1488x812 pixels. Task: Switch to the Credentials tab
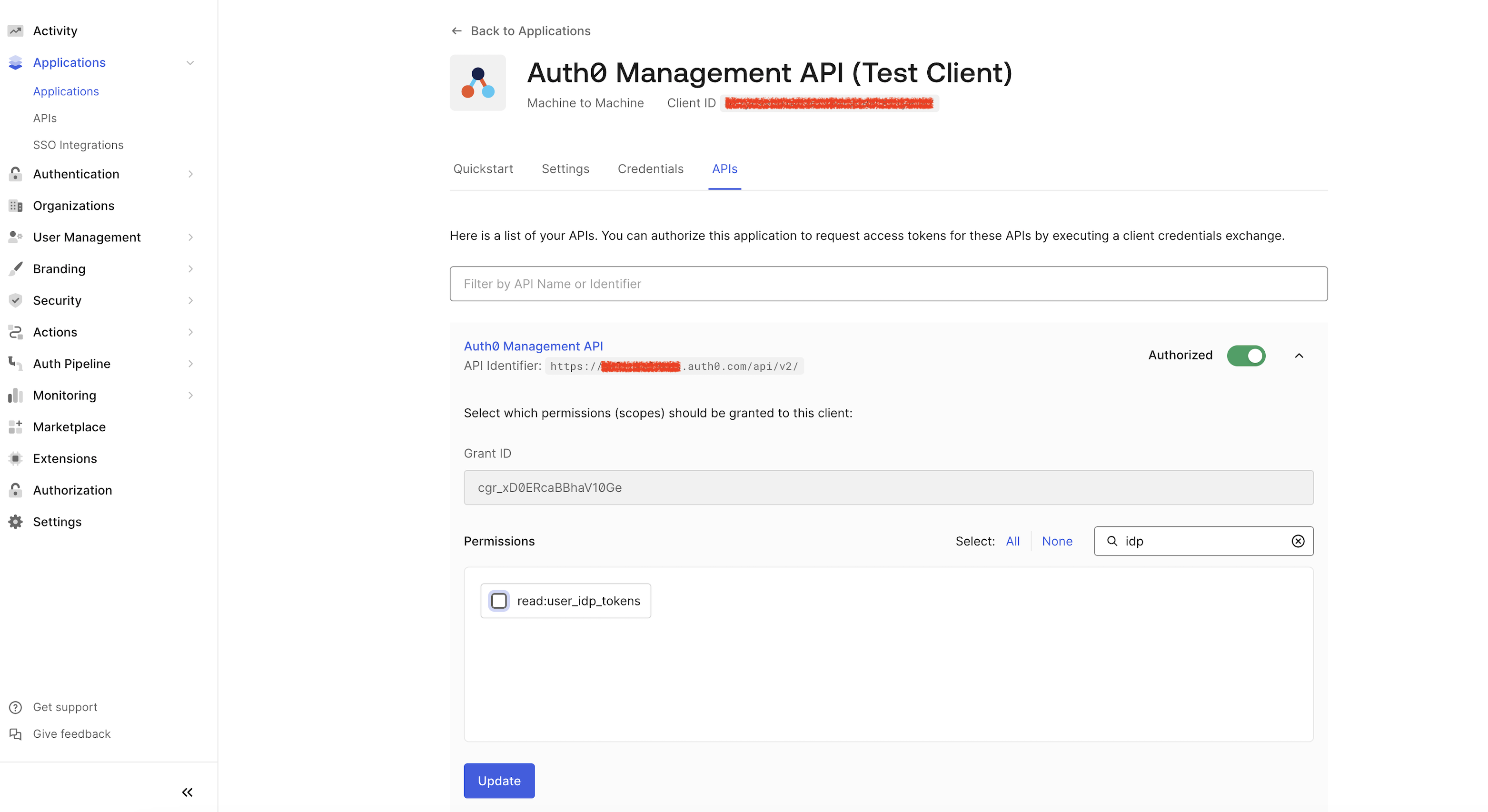coord(650,168)
